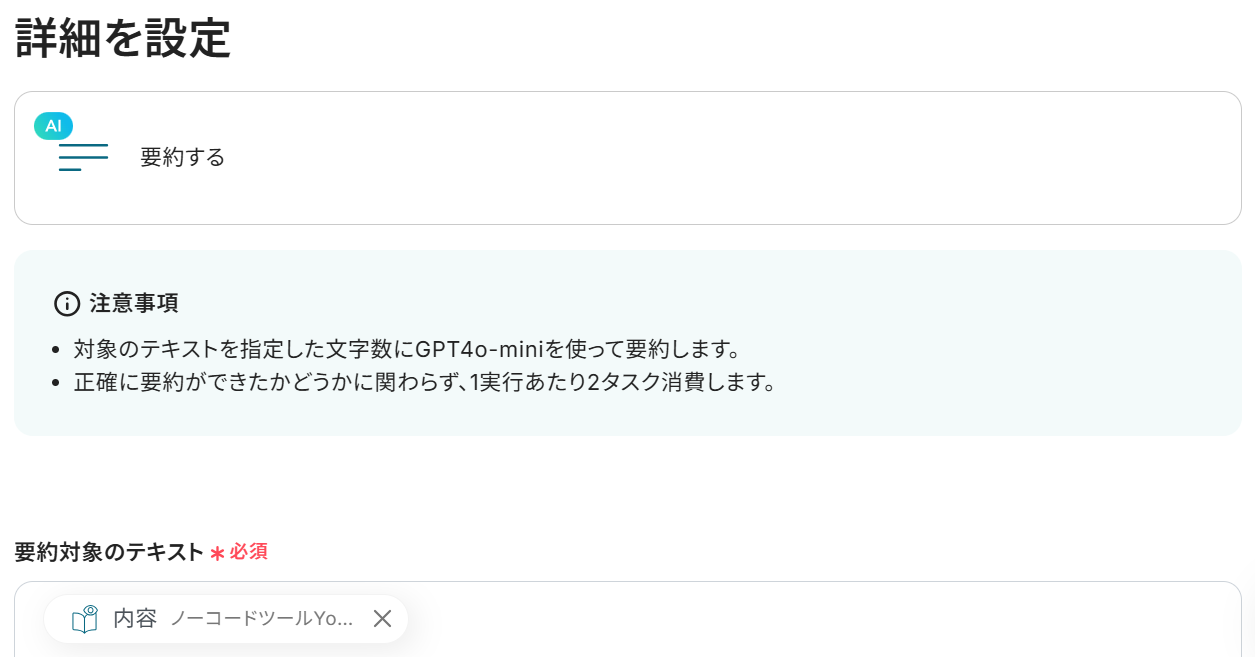
Task: Click the summarize lines icon
Action: point(83,158)
